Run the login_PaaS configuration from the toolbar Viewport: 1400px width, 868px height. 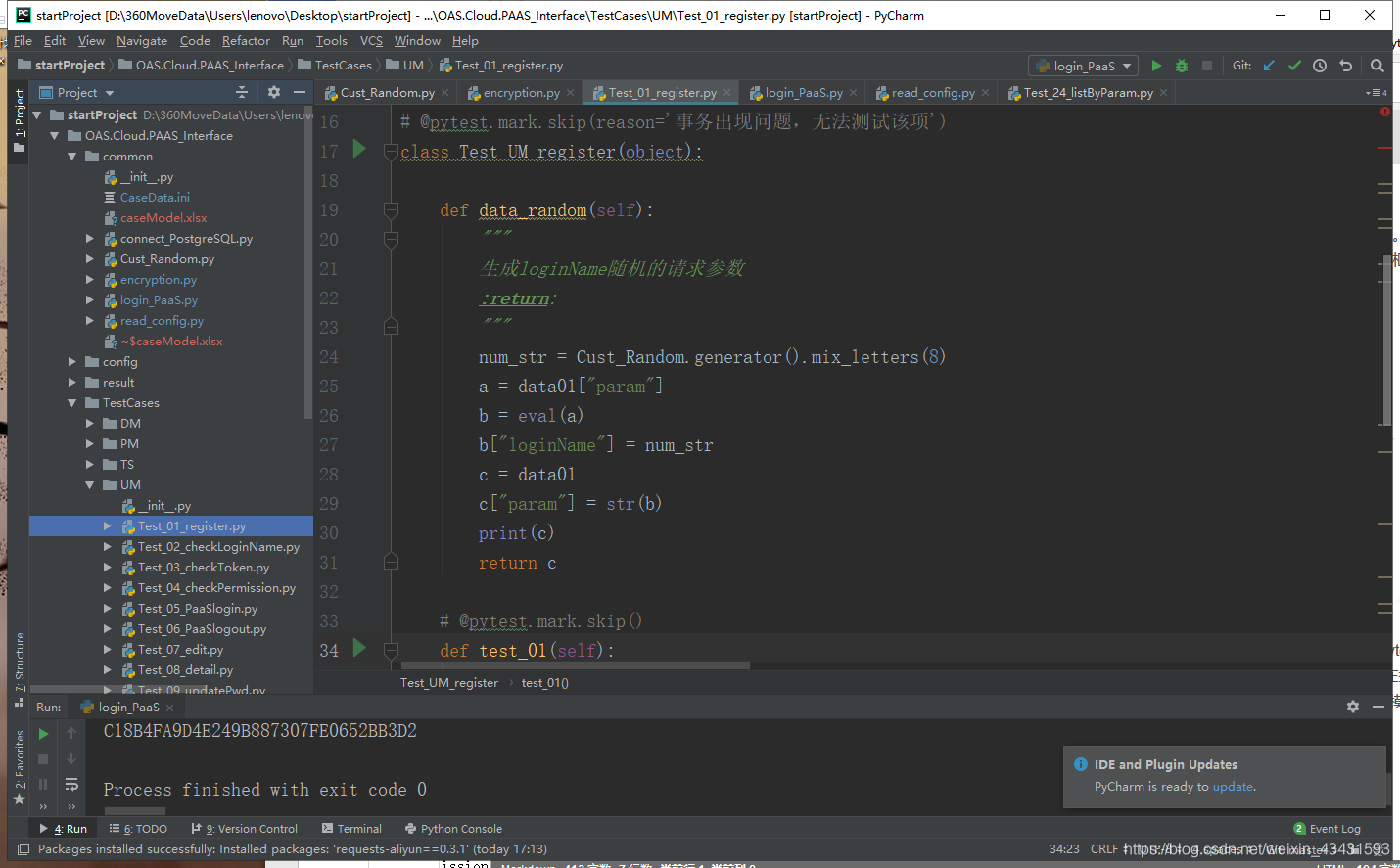coord(1156,66)
